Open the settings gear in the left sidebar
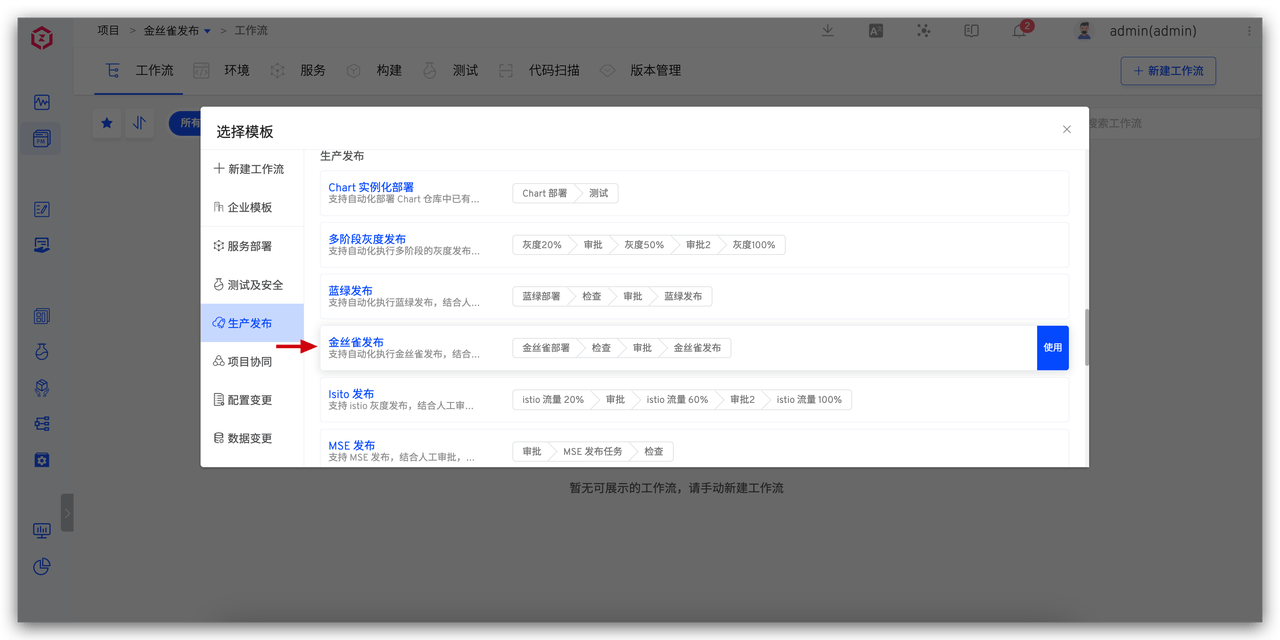1280x640 pixels. pos(41,459)
